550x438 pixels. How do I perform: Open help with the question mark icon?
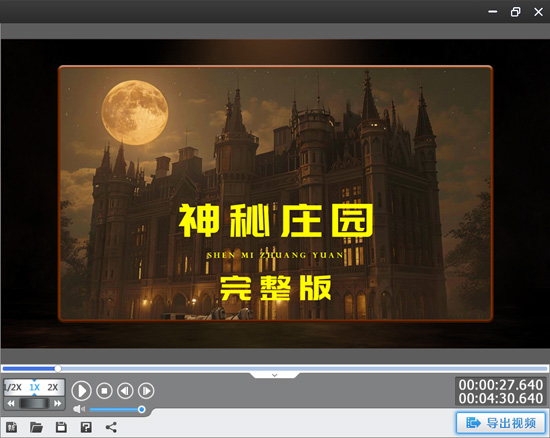pyautogui.click(x=86, y=427)
